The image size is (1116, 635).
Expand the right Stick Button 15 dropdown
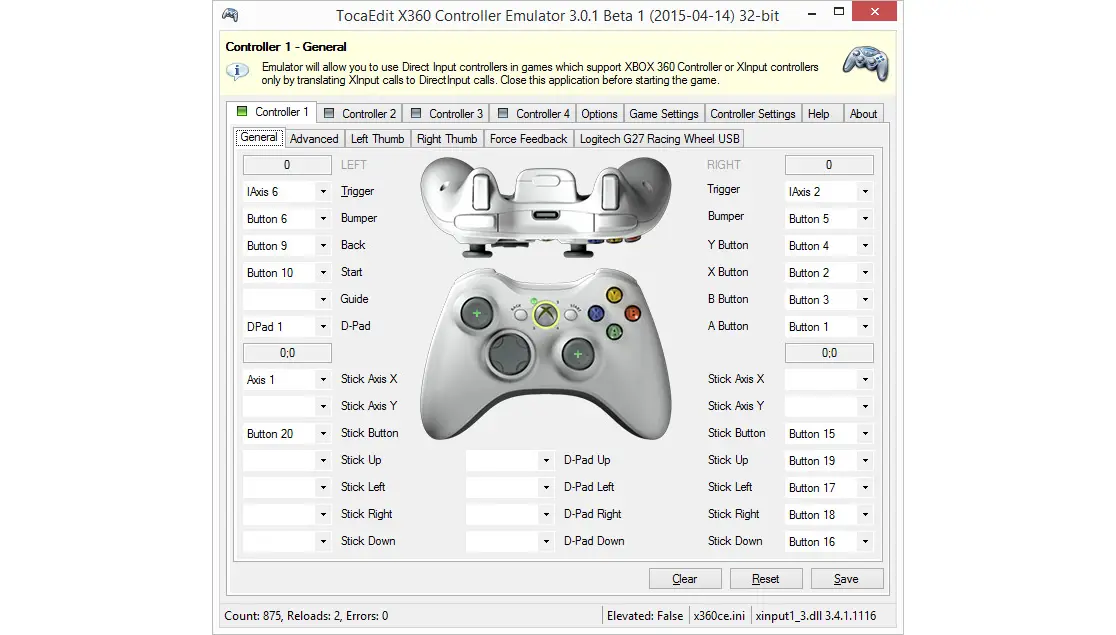point(865,434)
